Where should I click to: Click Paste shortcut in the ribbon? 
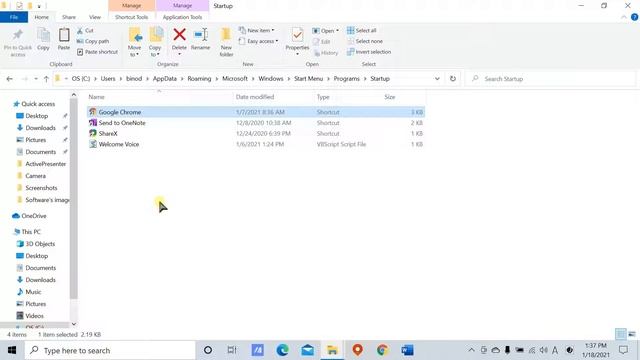98,52
